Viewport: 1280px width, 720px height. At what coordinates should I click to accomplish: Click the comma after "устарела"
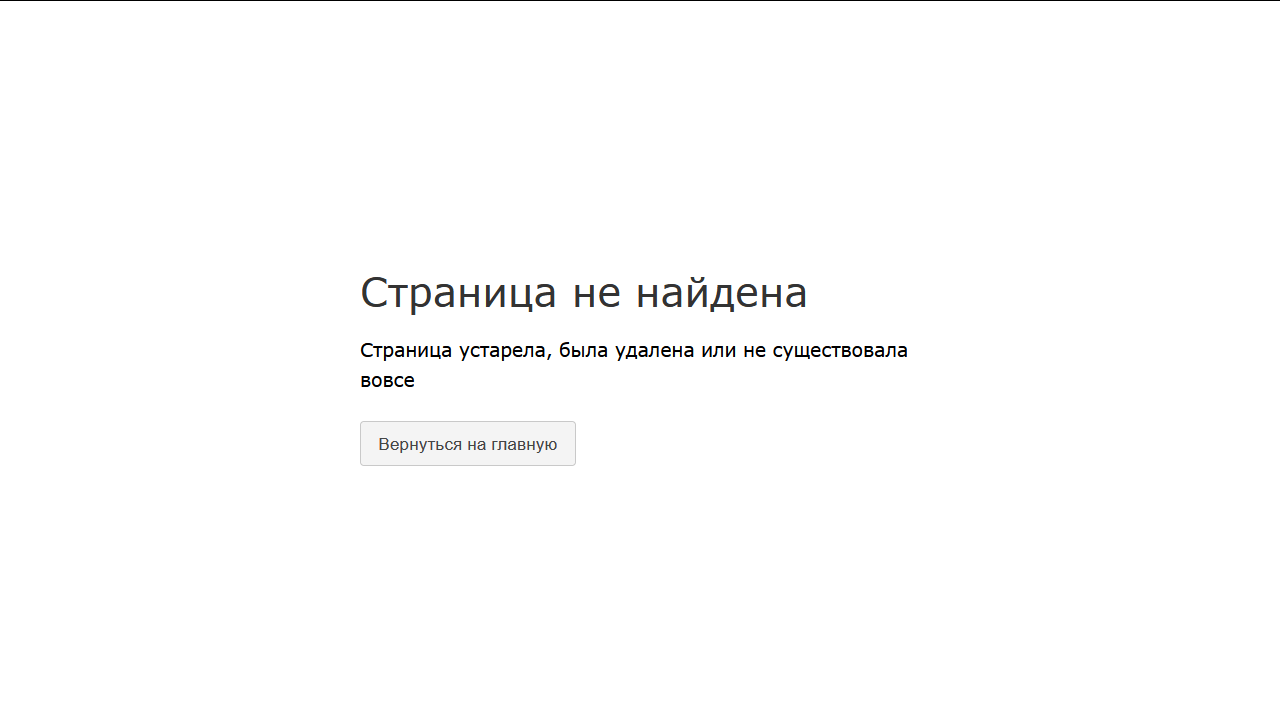click(x=548, y=357)
